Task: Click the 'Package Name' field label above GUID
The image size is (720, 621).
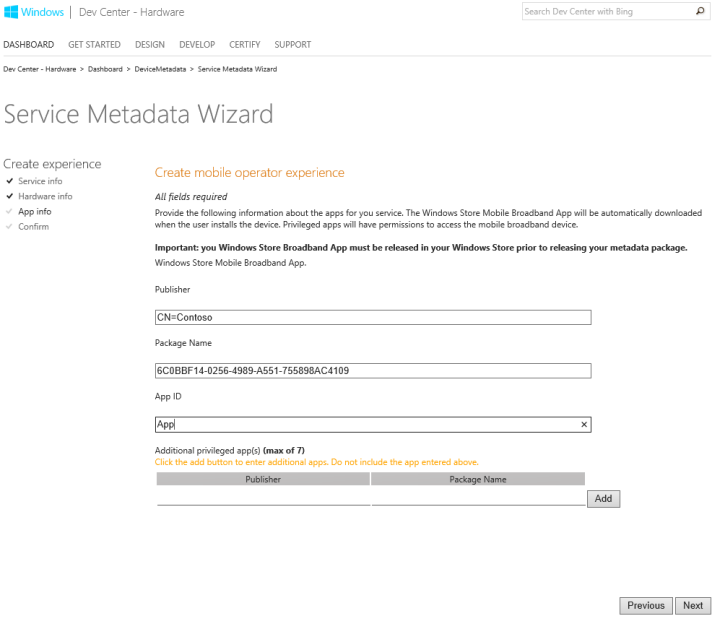Action: [183, 343]
